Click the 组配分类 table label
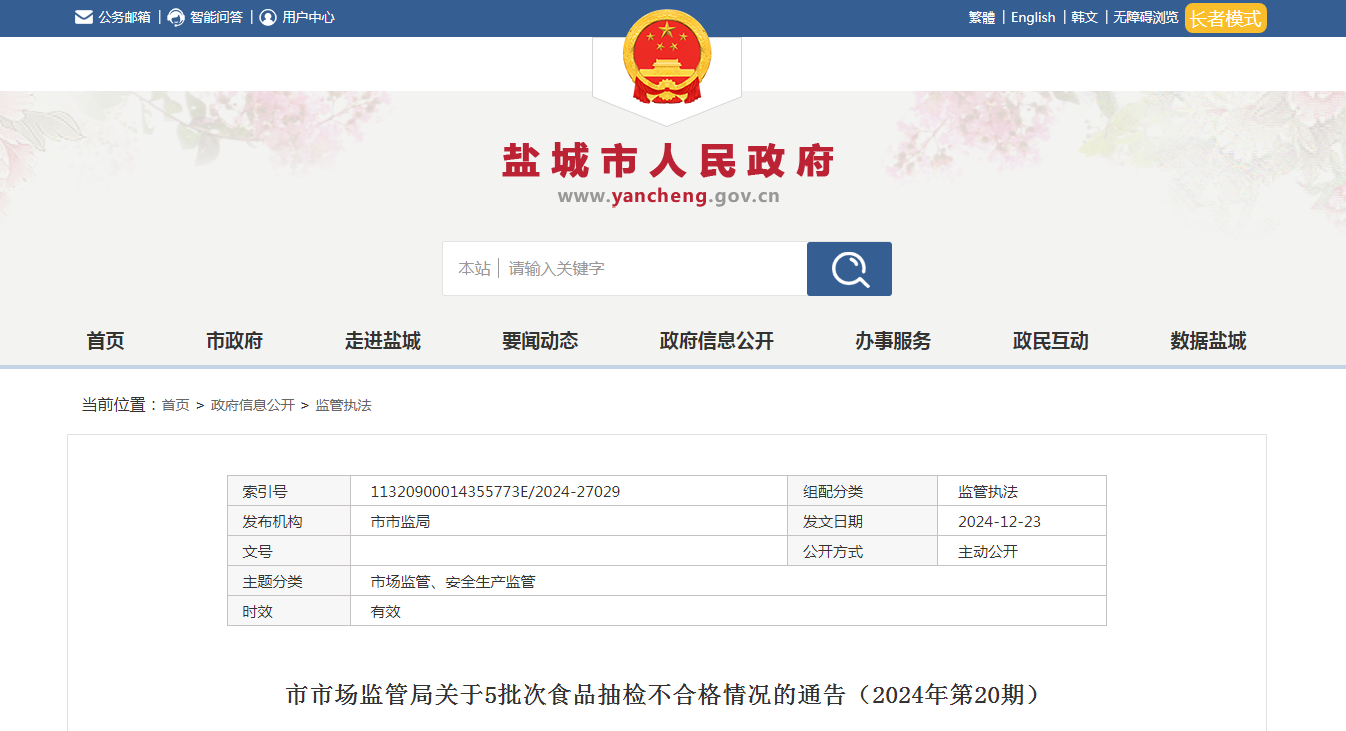Screen dimensions: 1346x731 point(833,492)
